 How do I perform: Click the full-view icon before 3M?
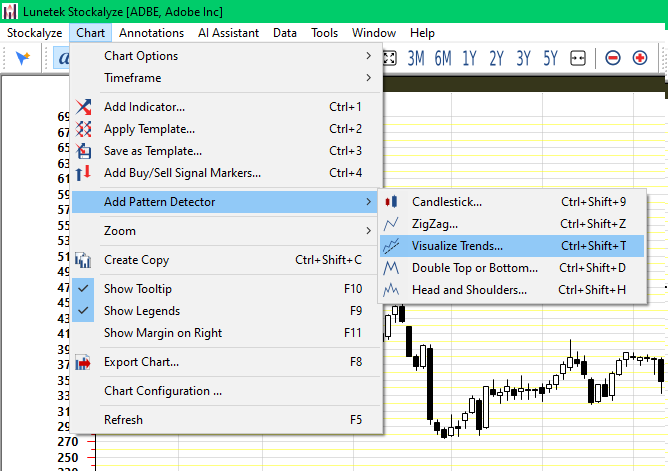pos(390,58)
